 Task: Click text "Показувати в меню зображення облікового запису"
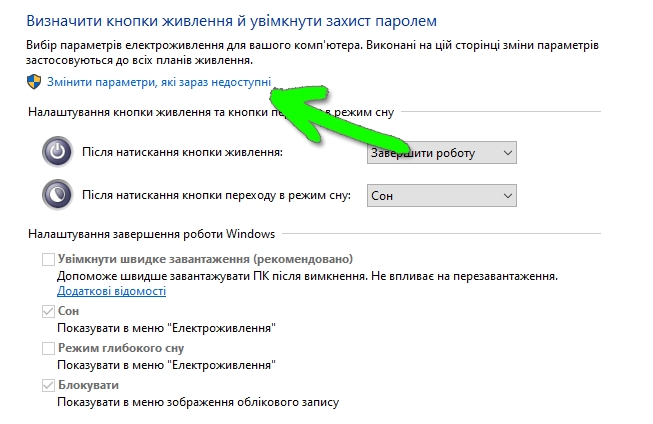(x=198, y=402)
